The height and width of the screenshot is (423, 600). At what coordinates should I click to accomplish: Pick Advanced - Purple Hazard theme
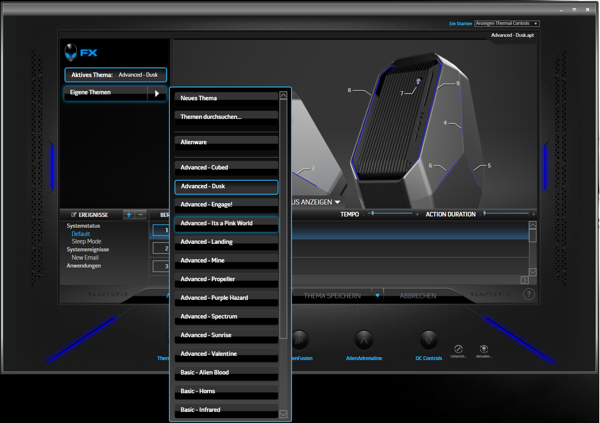click(226, 299)
